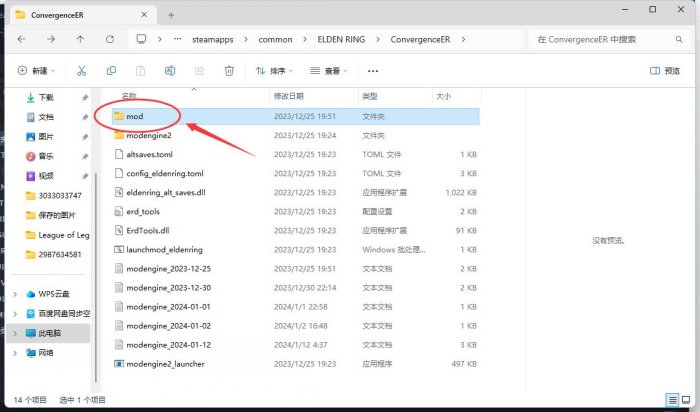Select the mod folder
This screenshot has height=412, width=700.
click(x=295, y=116)
